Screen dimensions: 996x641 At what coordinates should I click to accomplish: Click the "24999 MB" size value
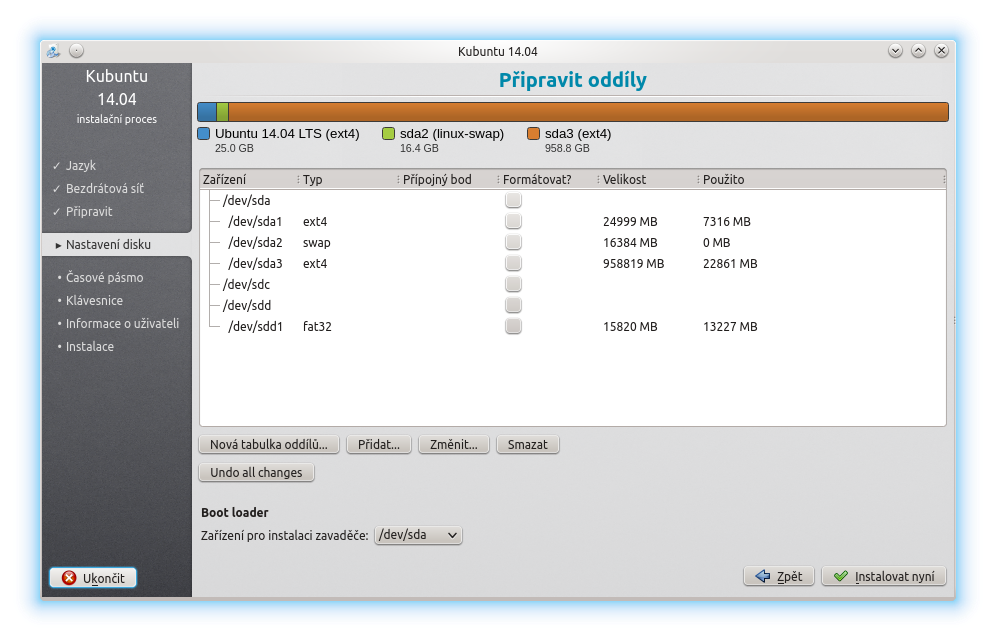coord(630,222)
